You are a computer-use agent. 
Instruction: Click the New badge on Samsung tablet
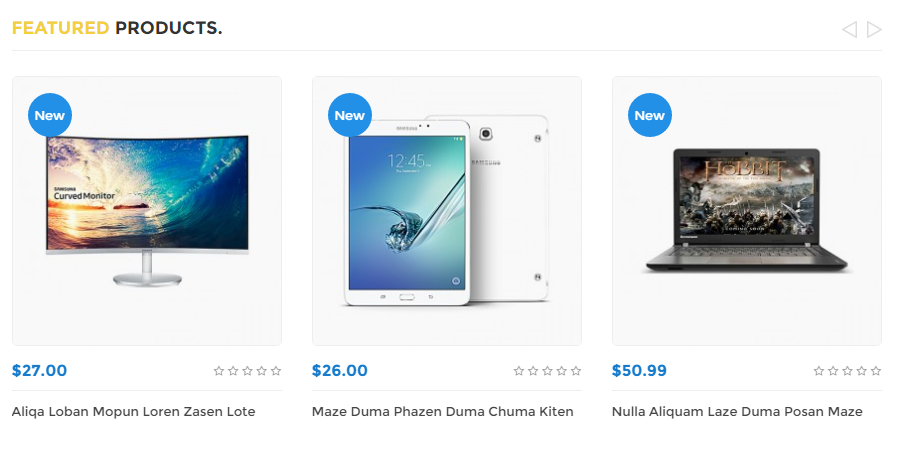pos(350,115)
